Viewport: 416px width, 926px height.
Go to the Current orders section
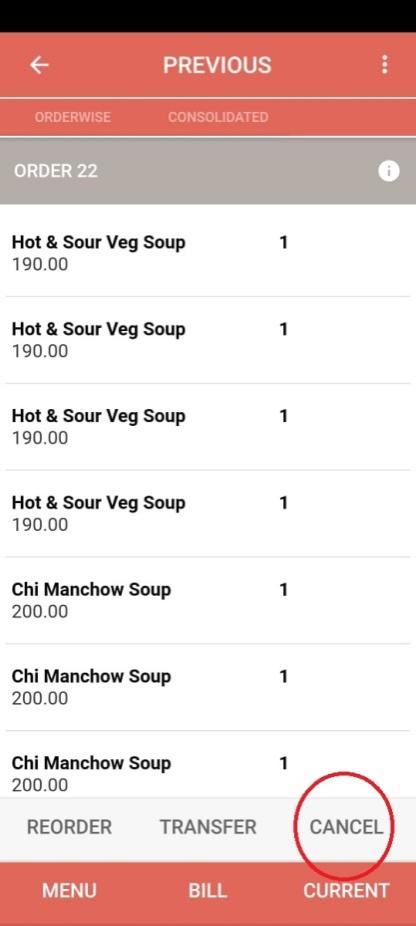346,891
